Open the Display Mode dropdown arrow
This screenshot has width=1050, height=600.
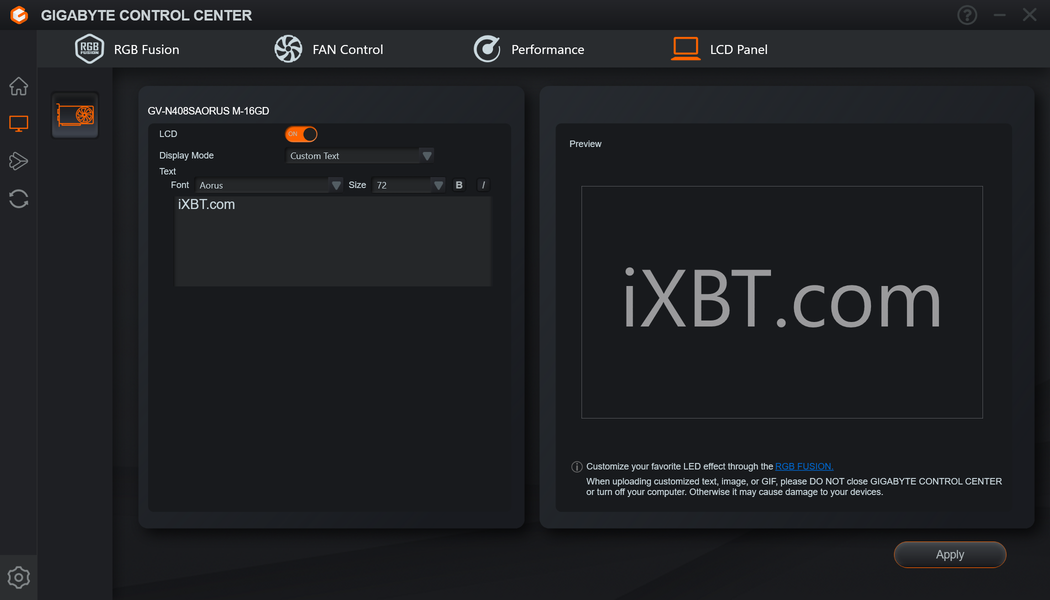(x=427, y=155)
